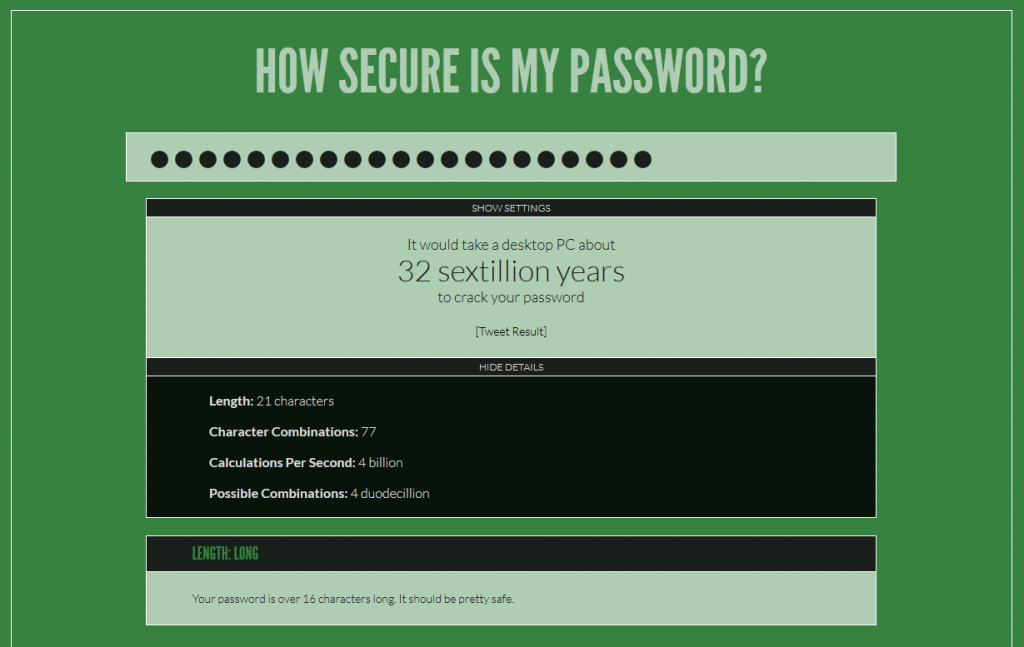
Task: Click the How Secure Is My Password heading
Action: pyautogui.click(x=511, y=69)
